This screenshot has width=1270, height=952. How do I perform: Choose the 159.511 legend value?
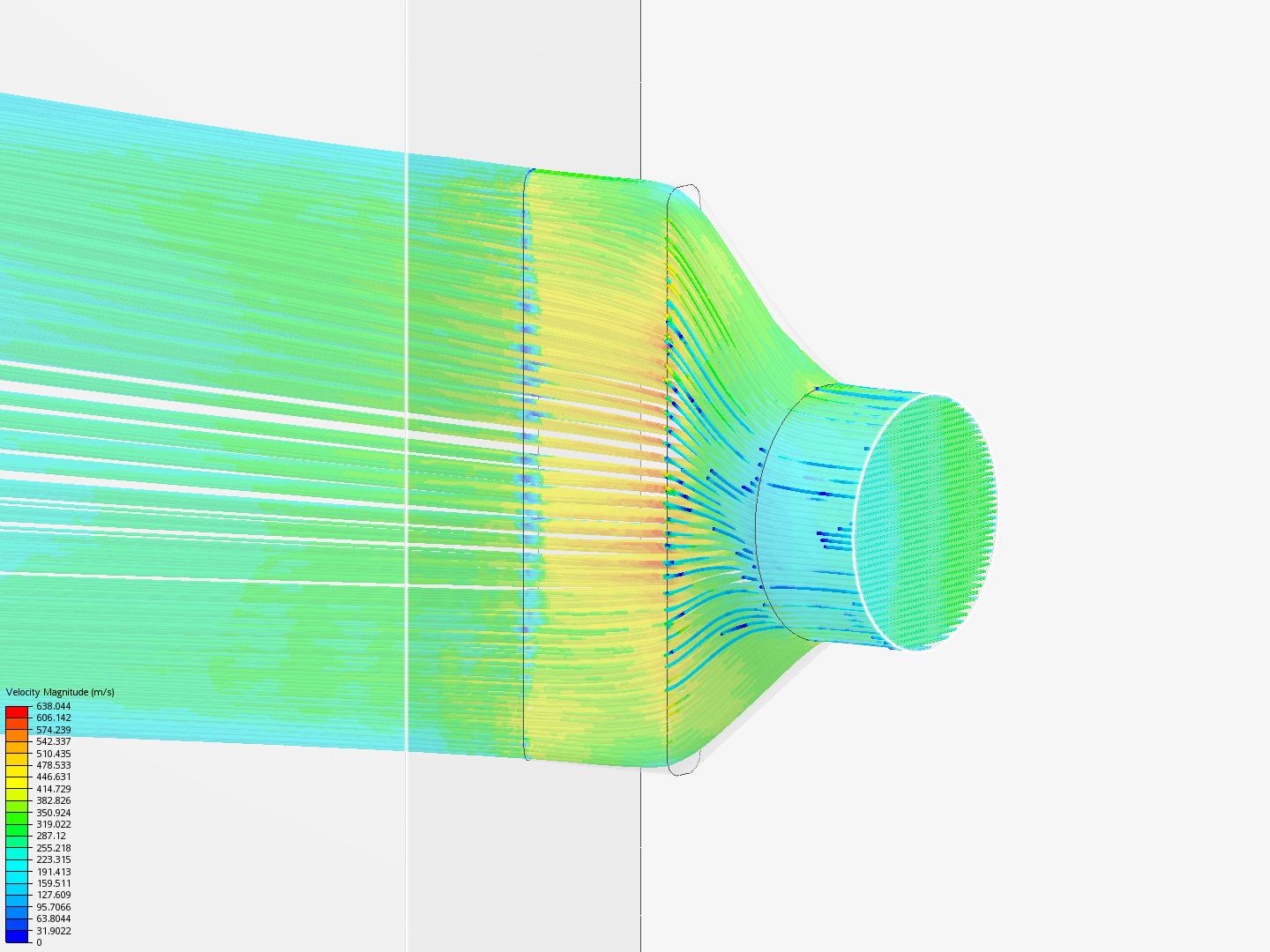click(x=53, y=883)
